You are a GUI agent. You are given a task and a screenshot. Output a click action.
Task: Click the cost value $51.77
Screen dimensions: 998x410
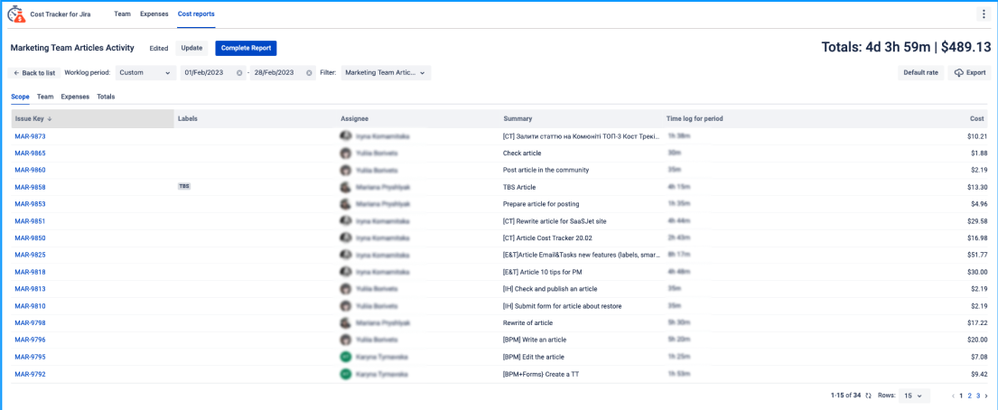coord(977,255)
